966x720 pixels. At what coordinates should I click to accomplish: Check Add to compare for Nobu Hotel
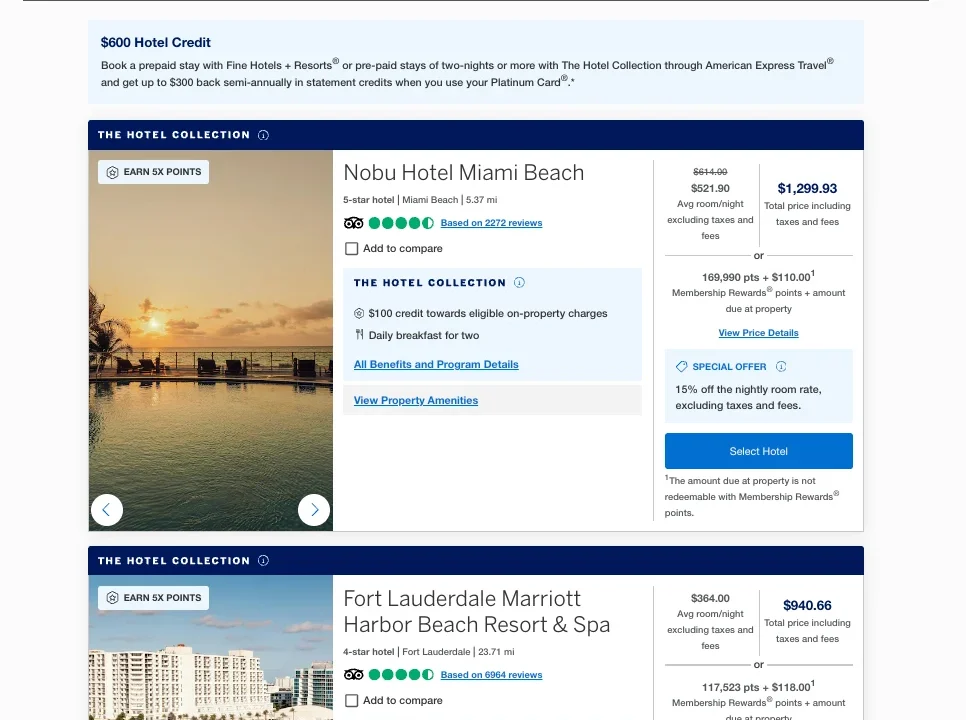click(x=351, y=249)
